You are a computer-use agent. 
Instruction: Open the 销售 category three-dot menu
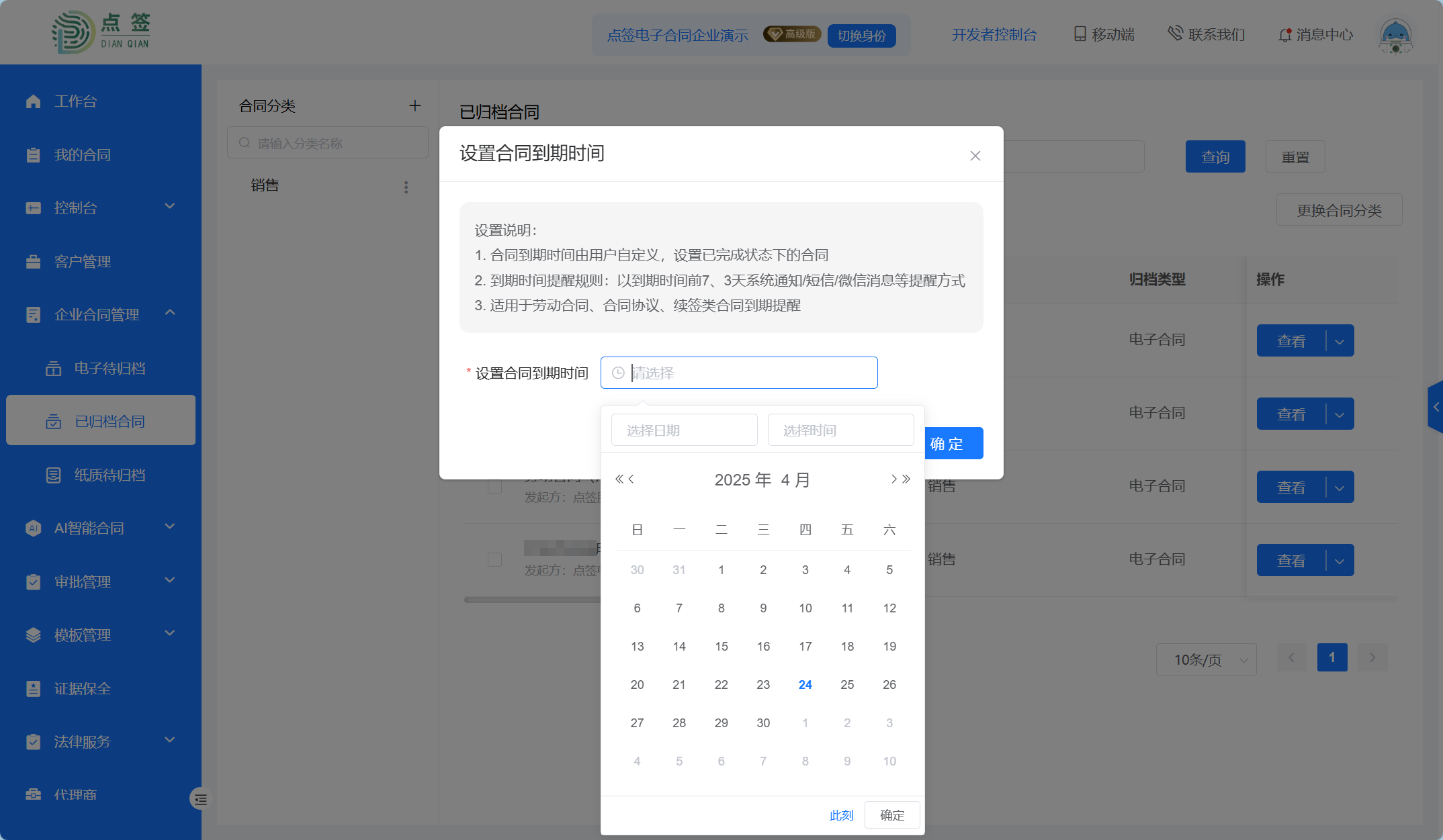point(406,187)
